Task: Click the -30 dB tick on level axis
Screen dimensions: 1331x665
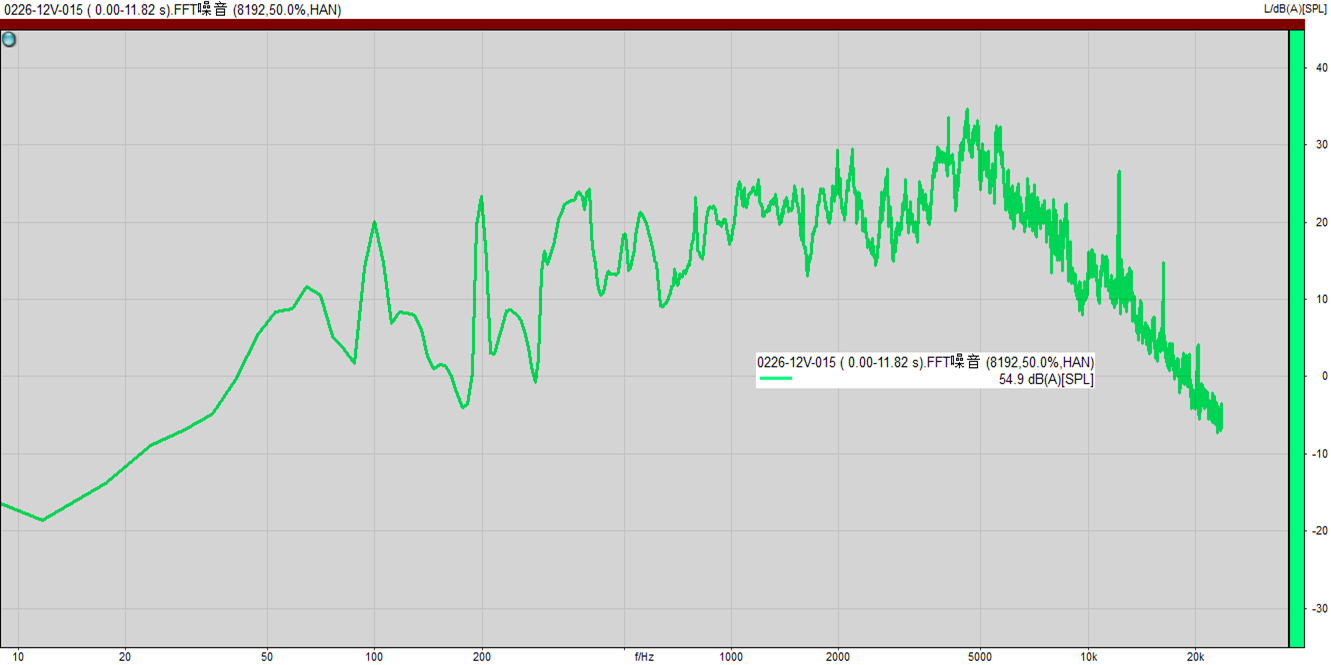Action: click(1319, 609)
